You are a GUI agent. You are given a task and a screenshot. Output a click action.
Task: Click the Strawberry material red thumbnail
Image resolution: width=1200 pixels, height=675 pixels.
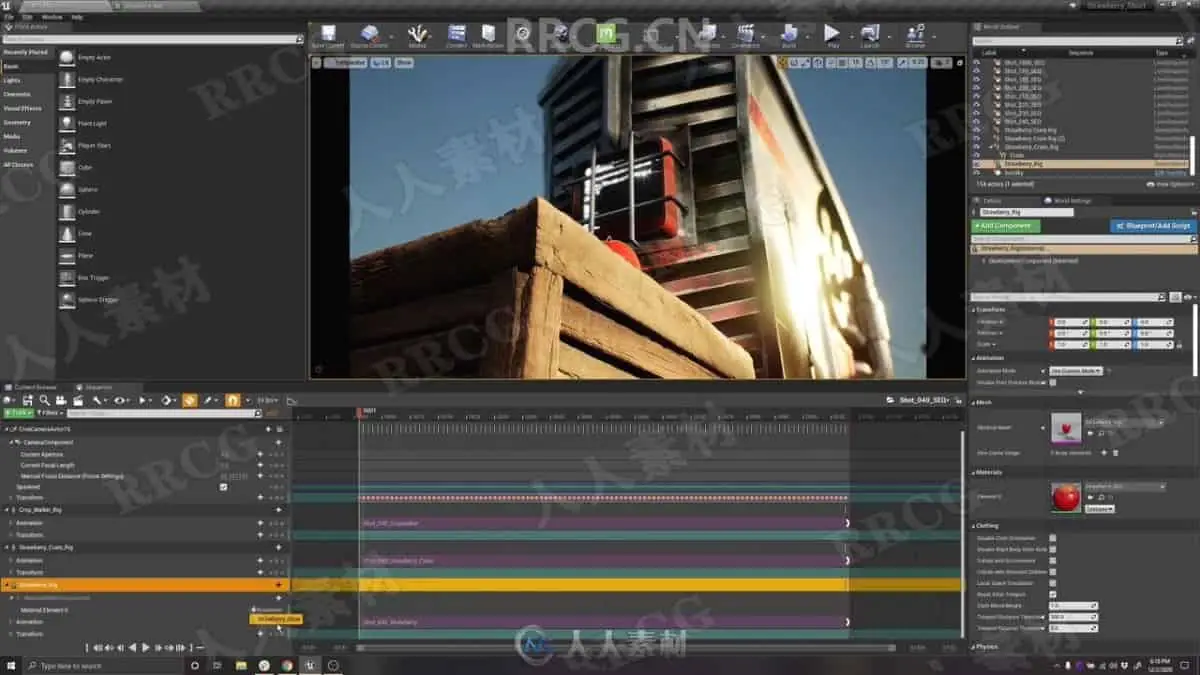[x=1066, y=497]
